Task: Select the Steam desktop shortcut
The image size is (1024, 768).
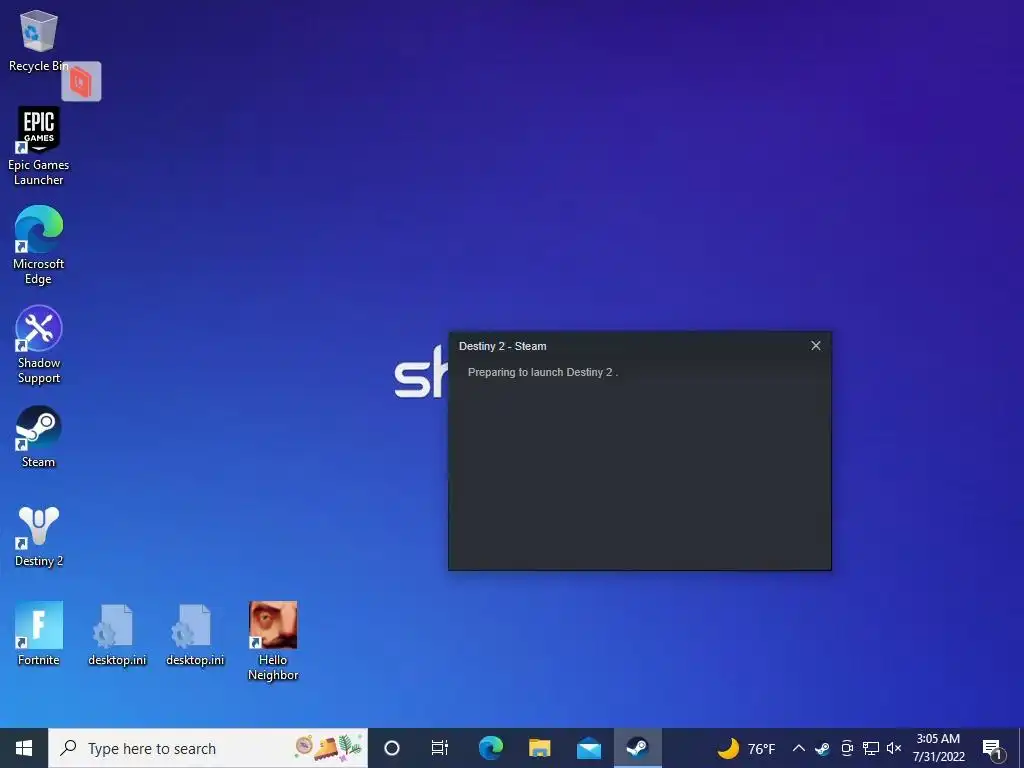Action: [x=39, y=436]
